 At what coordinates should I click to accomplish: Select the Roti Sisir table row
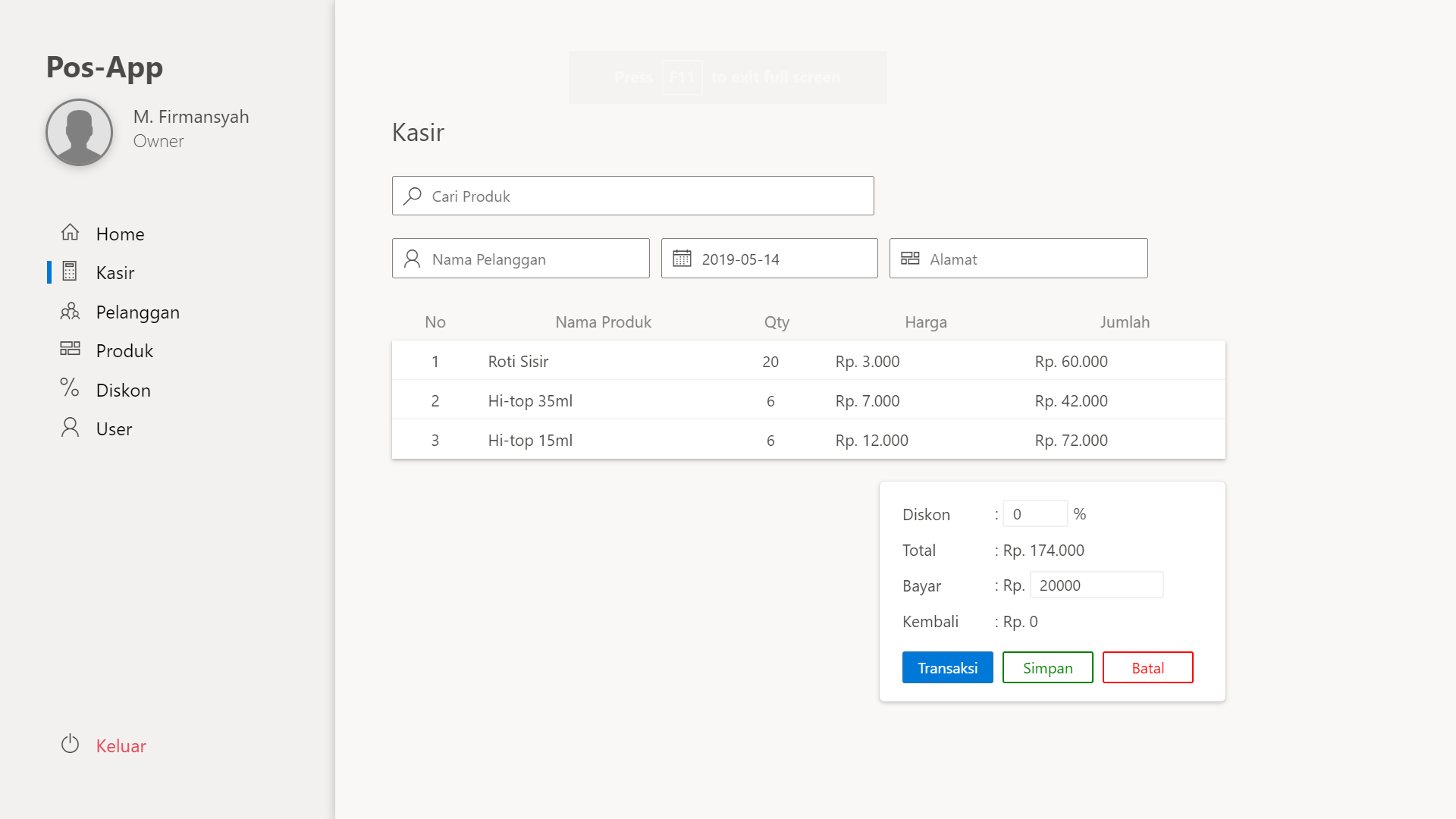(x=808, y=361)
